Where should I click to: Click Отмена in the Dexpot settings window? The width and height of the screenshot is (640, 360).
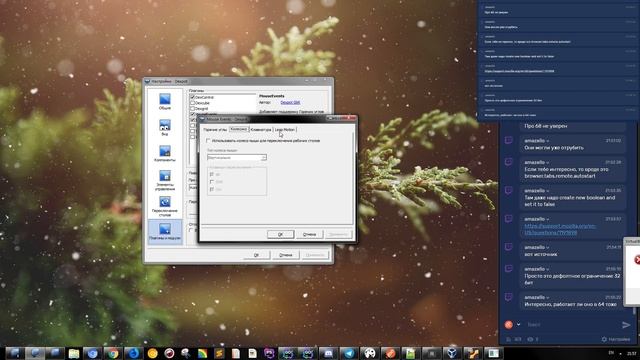point(286,255)
